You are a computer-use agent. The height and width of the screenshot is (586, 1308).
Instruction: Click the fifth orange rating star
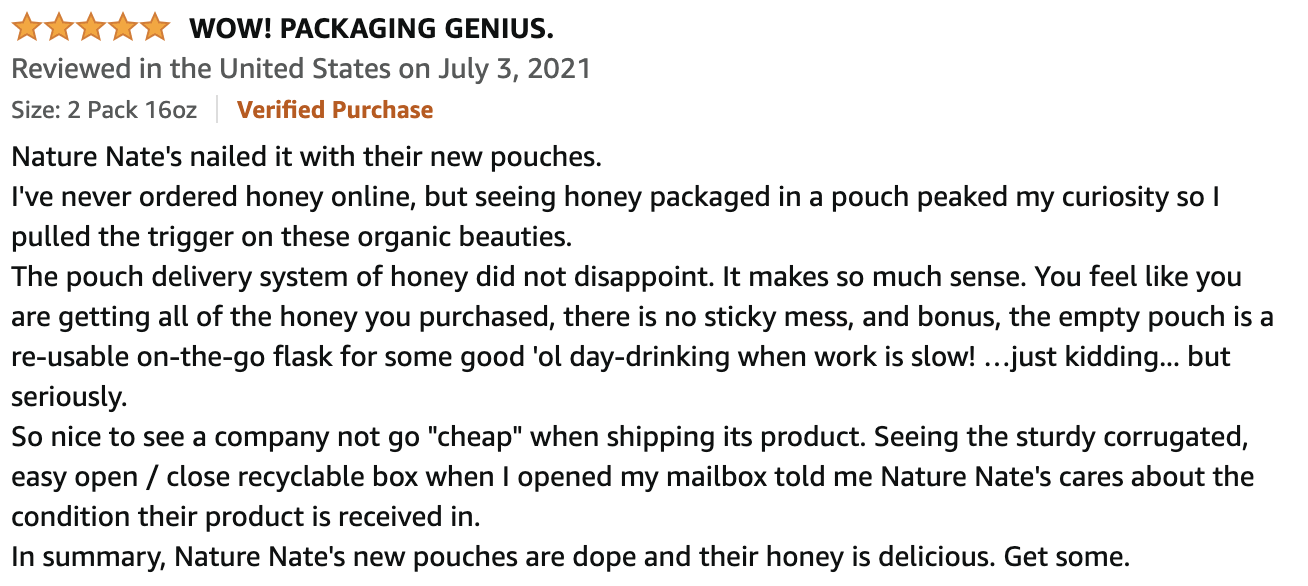(x=155, y=27)
